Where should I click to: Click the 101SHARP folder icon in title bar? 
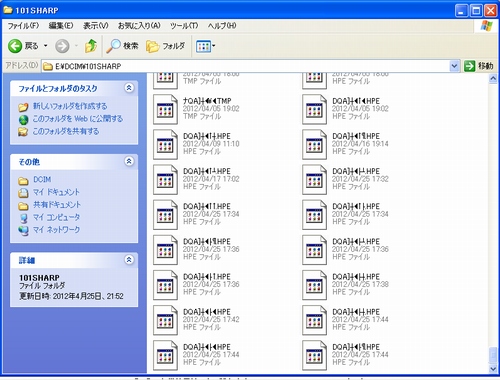(8, 10)
